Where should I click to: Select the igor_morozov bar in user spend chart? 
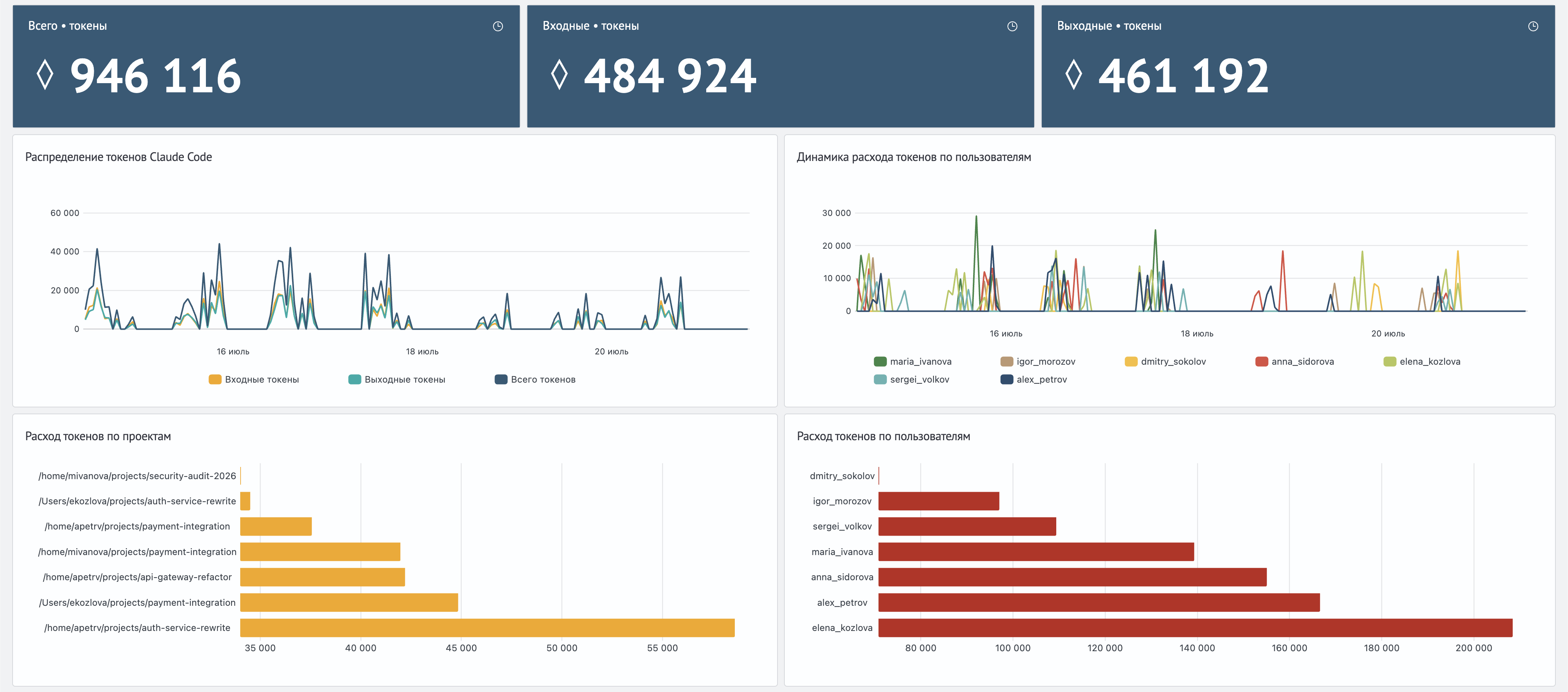[938, 501]
